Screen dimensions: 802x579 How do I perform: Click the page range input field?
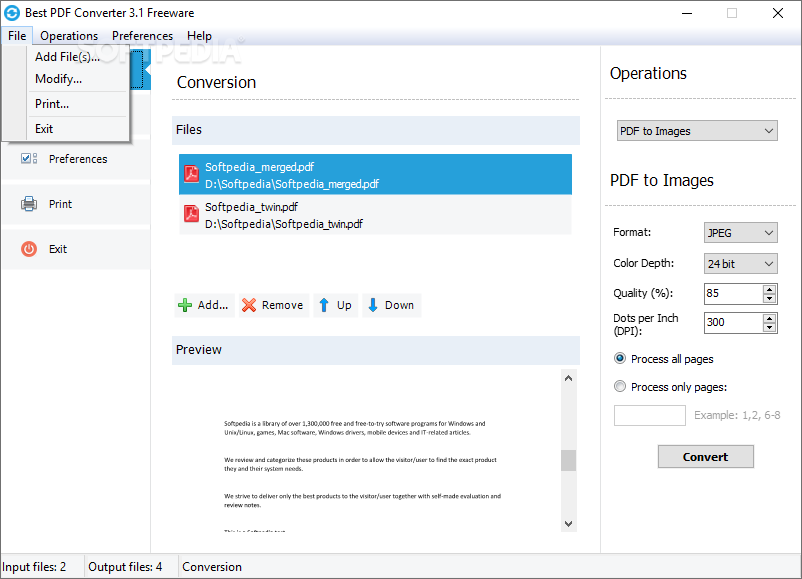(x=650, y=415)
